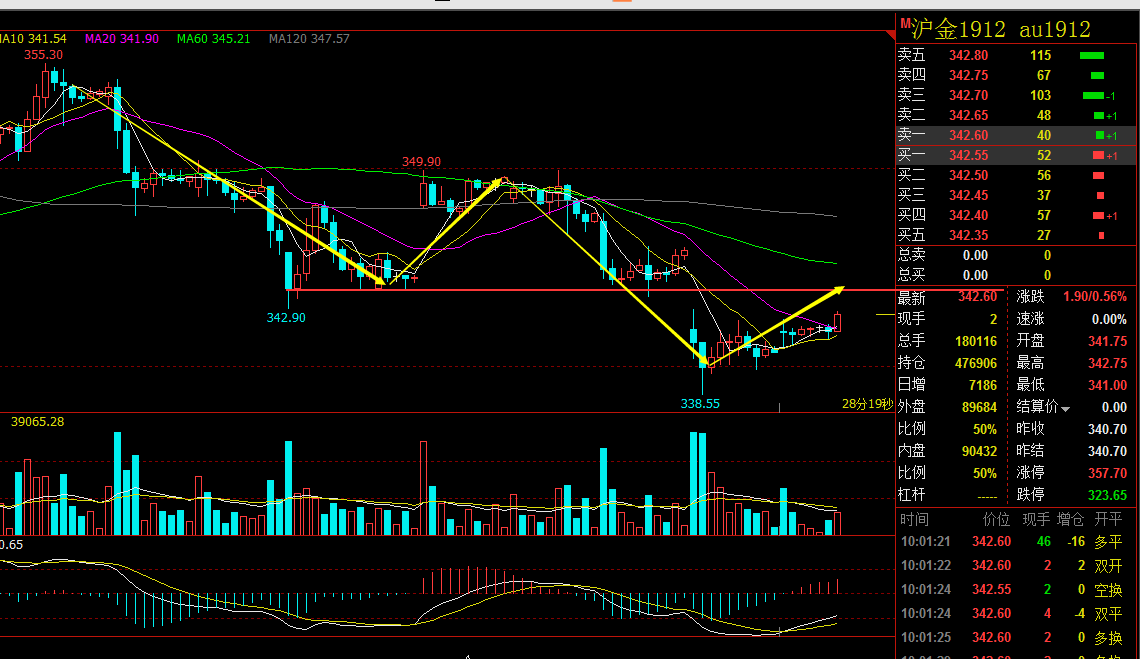Click the 买一 price 342.55
This screenshot has width=1140, height=659.
(x=968, y=156)
